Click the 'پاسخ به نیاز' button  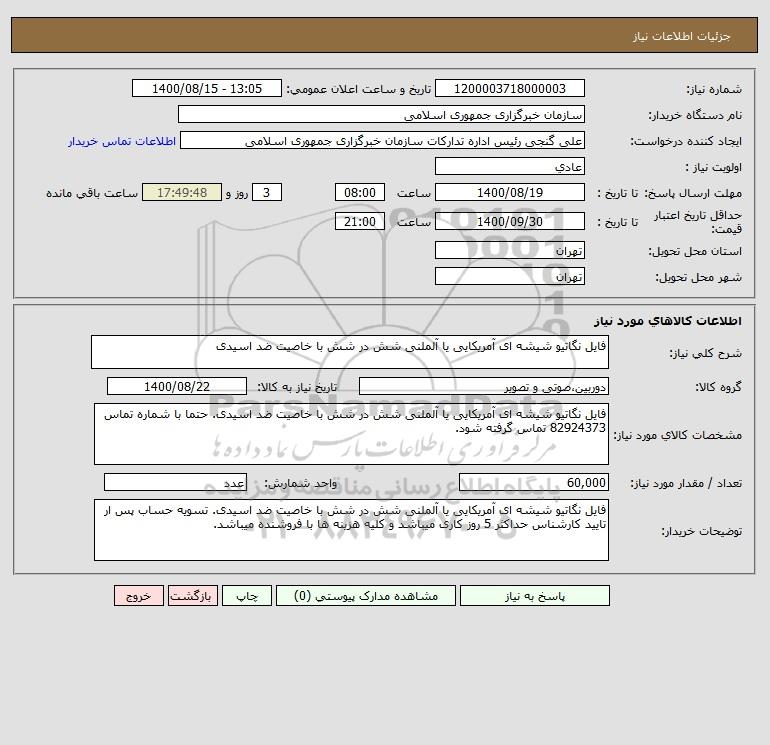[535, 596]
